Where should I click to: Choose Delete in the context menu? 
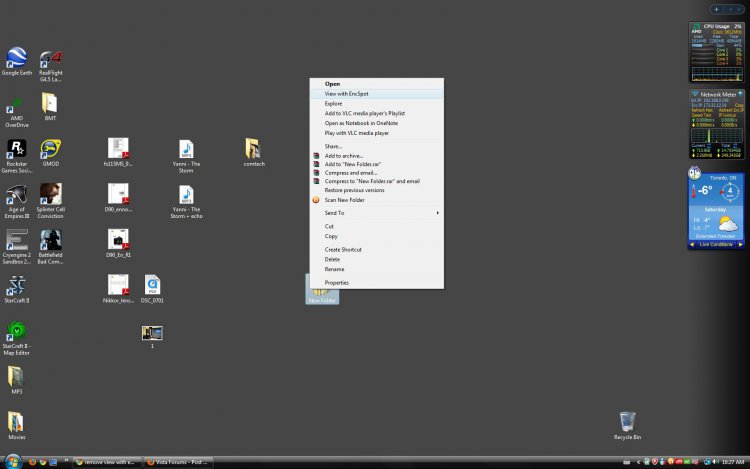pos(377,260)
